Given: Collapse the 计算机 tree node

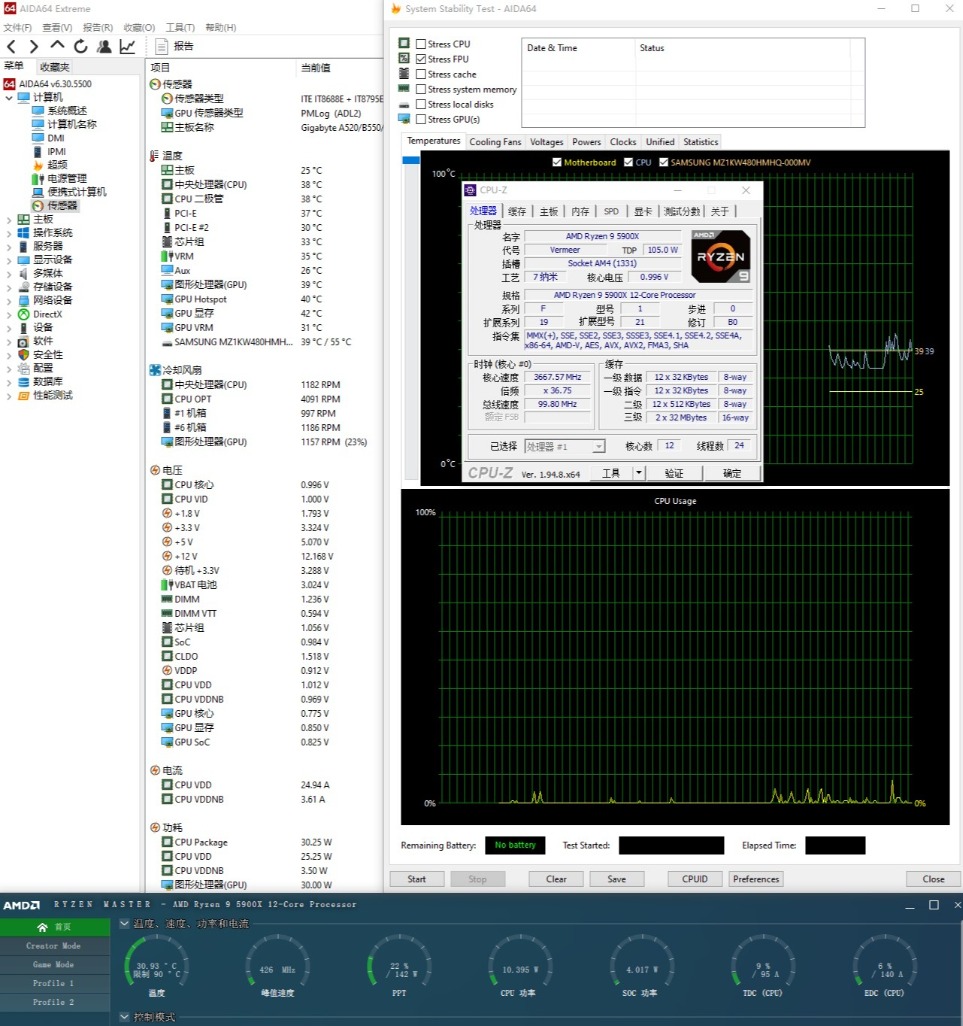Looking at the screenshot, I should click(9, 97).
